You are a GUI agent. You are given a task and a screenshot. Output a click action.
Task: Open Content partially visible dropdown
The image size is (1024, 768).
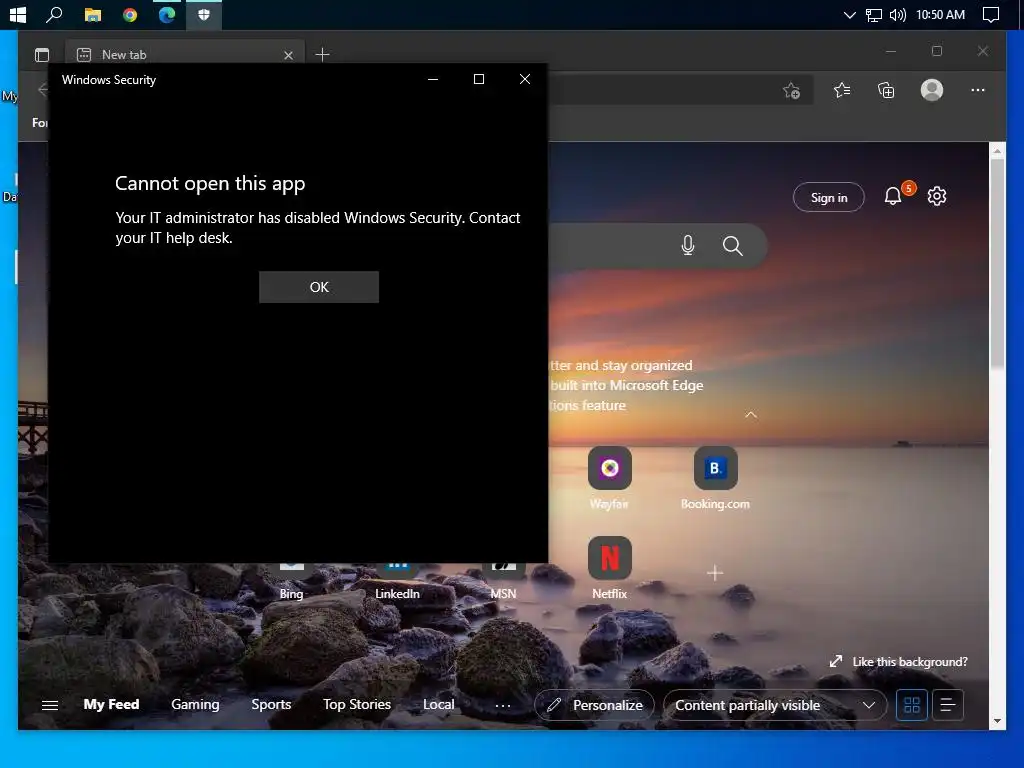tap(775, 705)
